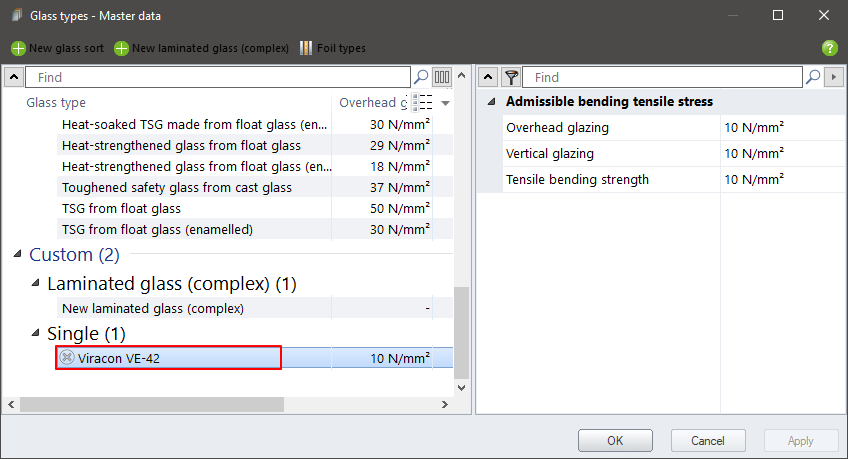This screenshot has height=459, width=848.
Task: Click the magnifier icon in the glass list search
Action: [x=421, y=77]
